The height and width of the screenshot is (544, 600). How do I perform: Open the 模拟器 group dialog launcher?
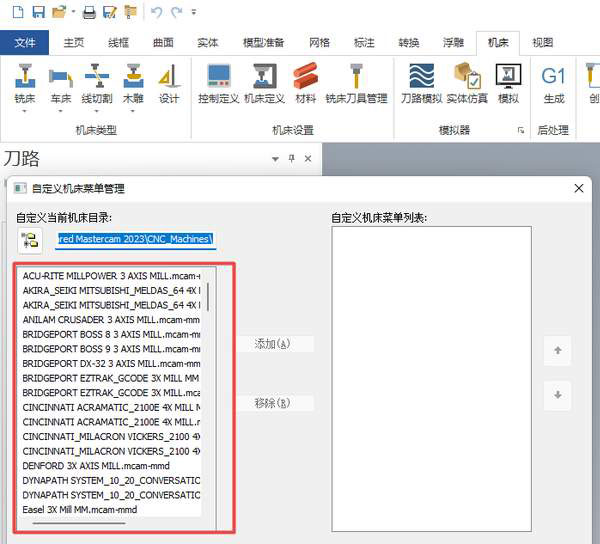point(521,130)
